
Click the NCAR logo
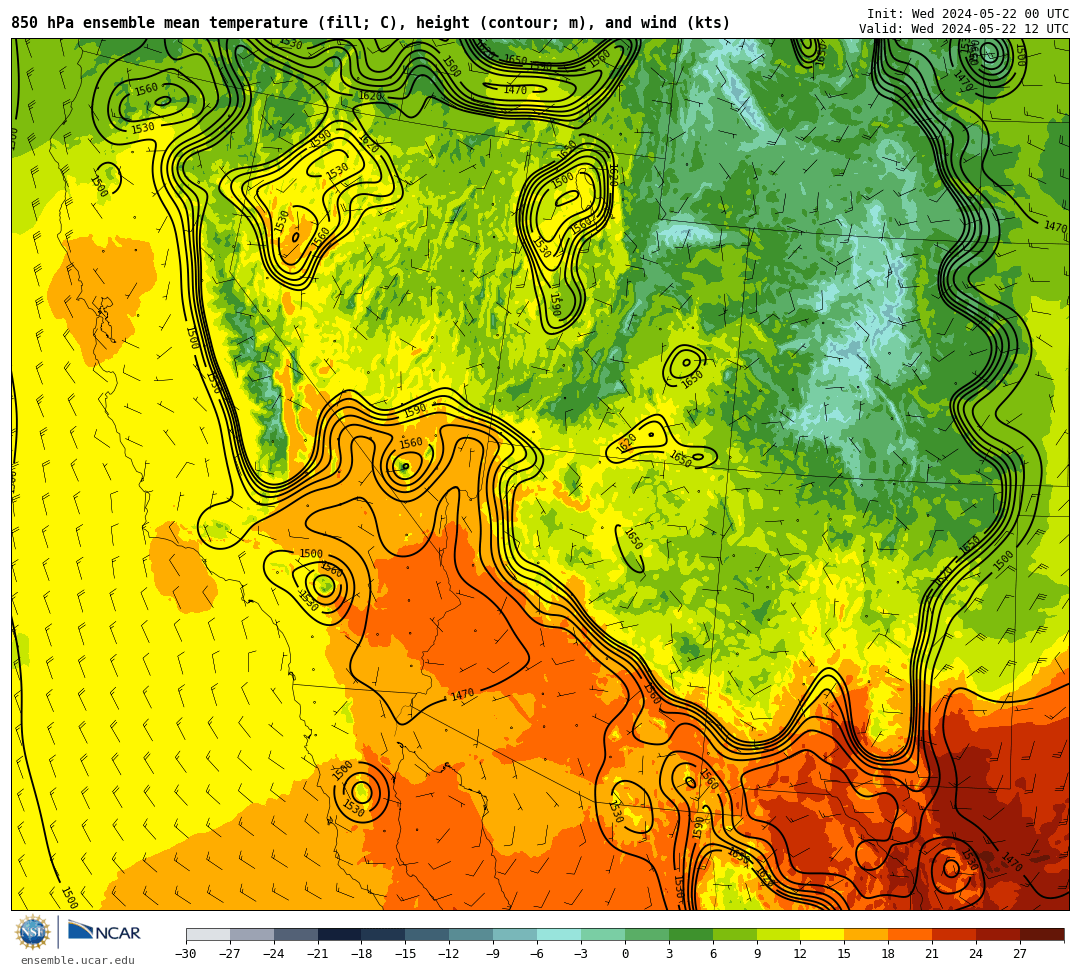pos(105,932)
